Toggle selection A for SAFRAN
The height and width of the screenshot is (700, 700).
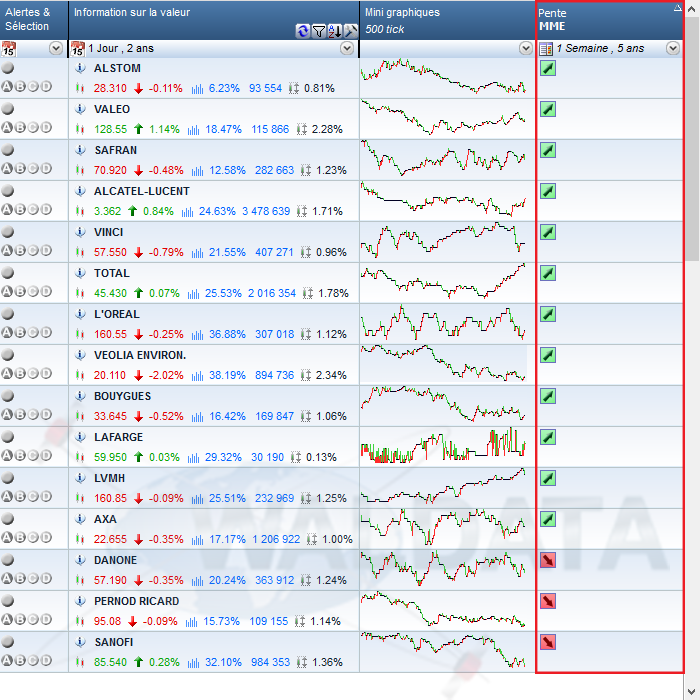coord(7,168)
